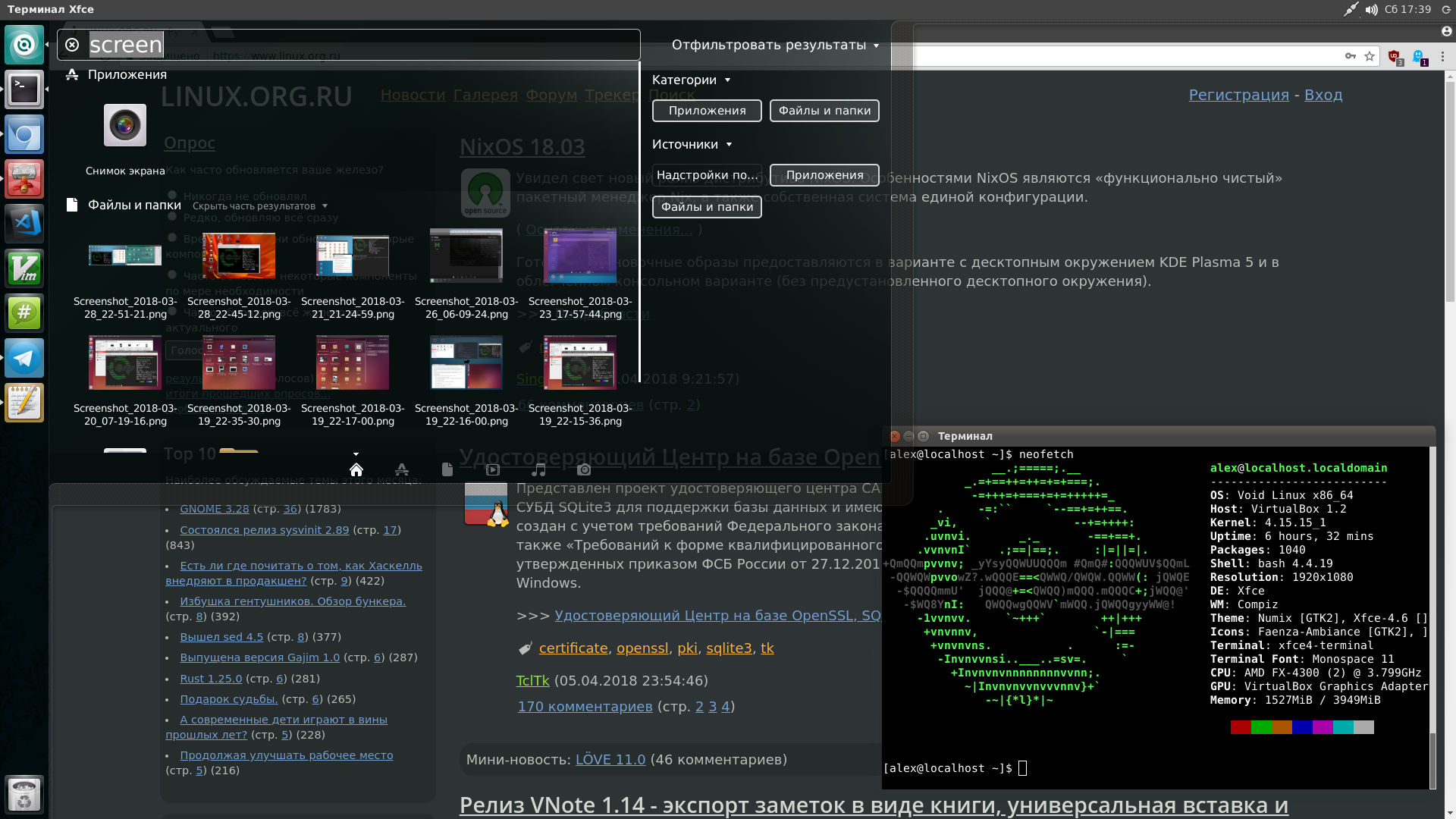Click the Регистрация link in browser
The height and width of the screenshot is (819, 1456).
click(1238, 95)
